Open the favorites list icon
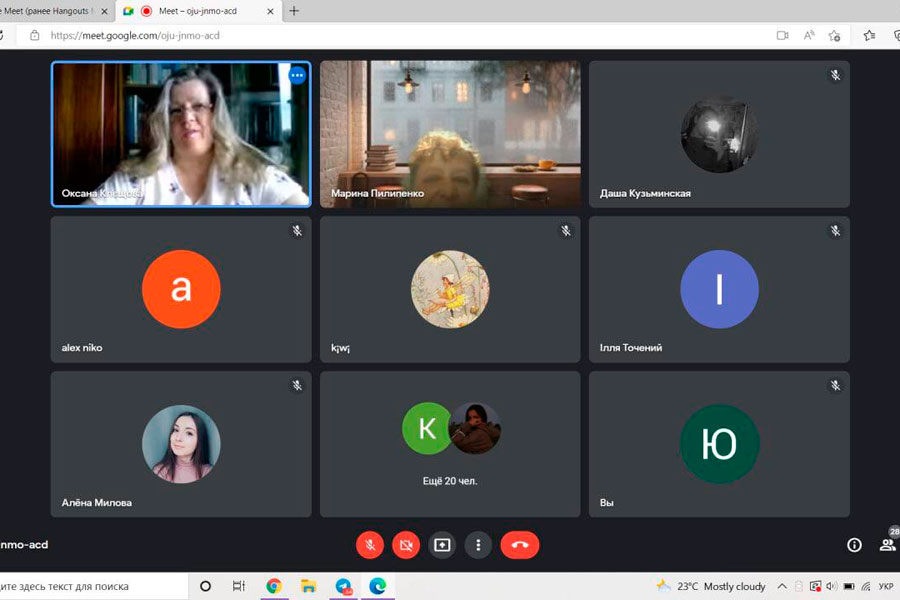 pyautogui.click(x=870, y=36)
